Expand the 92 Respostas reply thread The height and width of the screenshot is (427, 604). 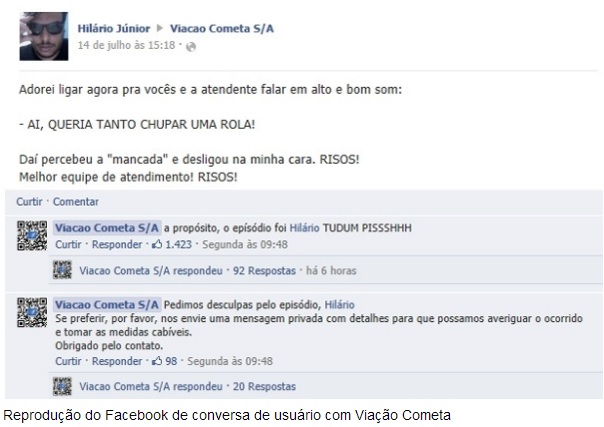[x=264, y=271]
